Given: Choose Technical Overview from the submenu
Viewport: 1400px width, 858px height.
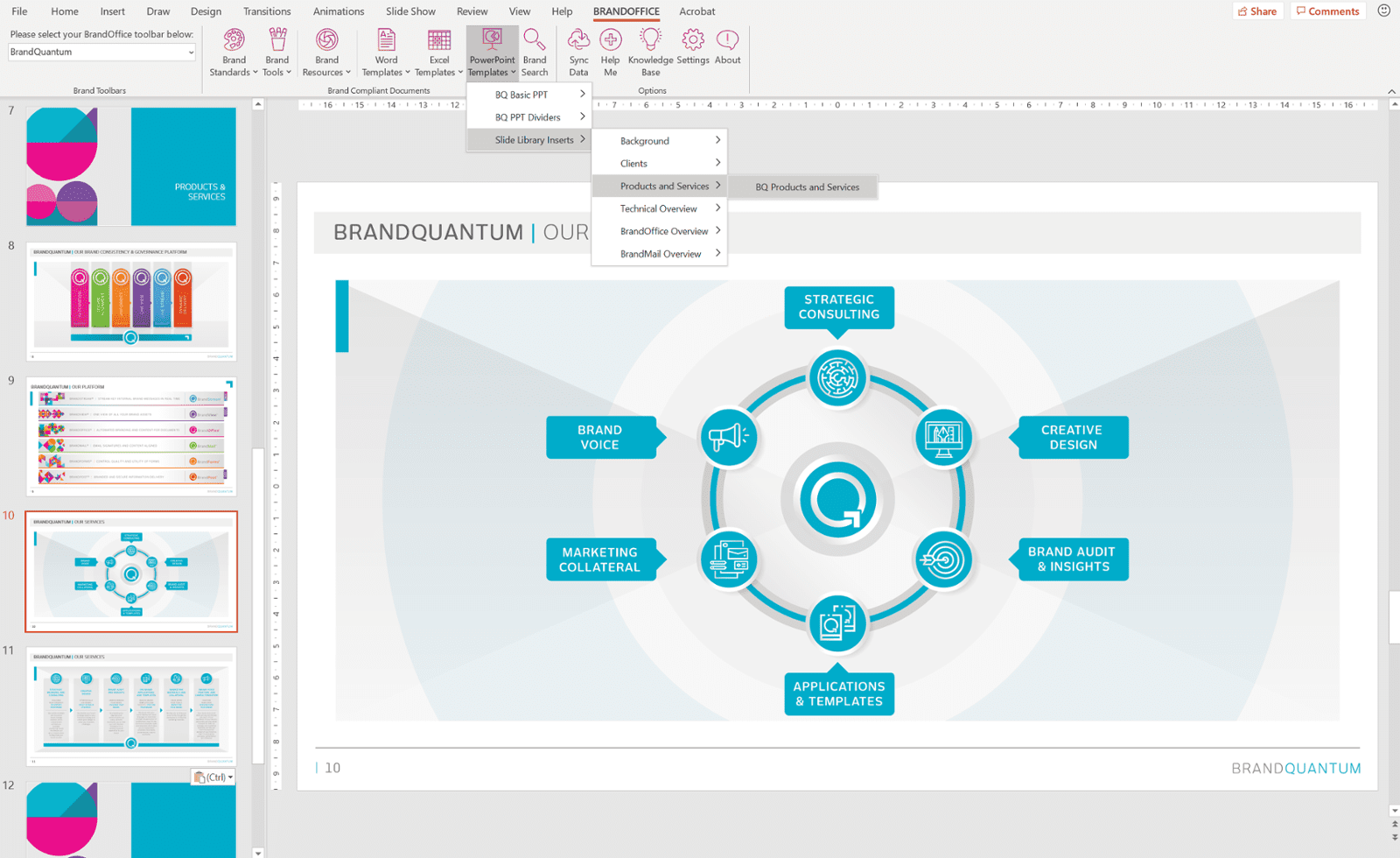Looking at the screenshot, I should pos(659,209).
